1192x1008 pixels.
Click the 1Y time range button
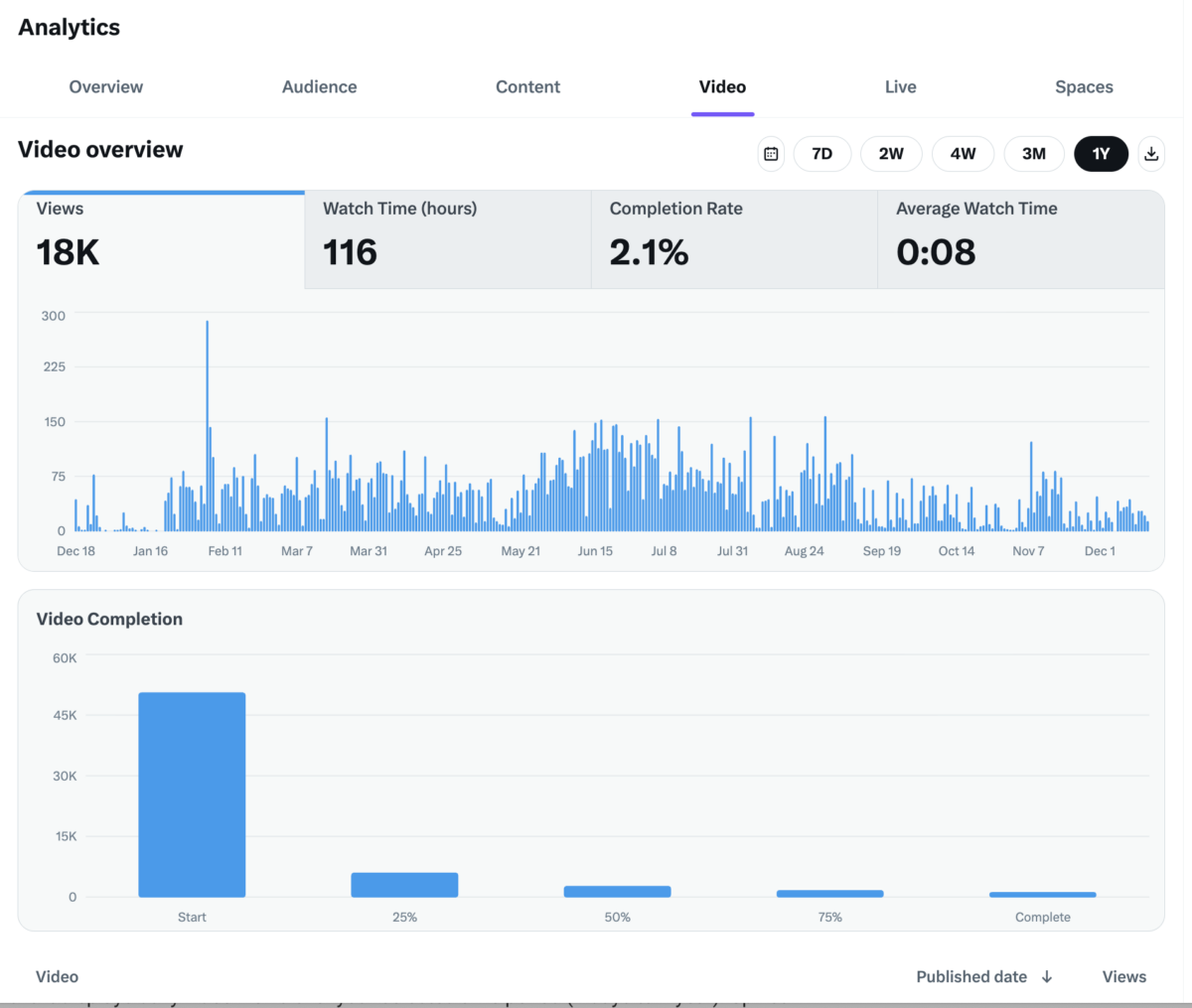(x=1101, y=154)
